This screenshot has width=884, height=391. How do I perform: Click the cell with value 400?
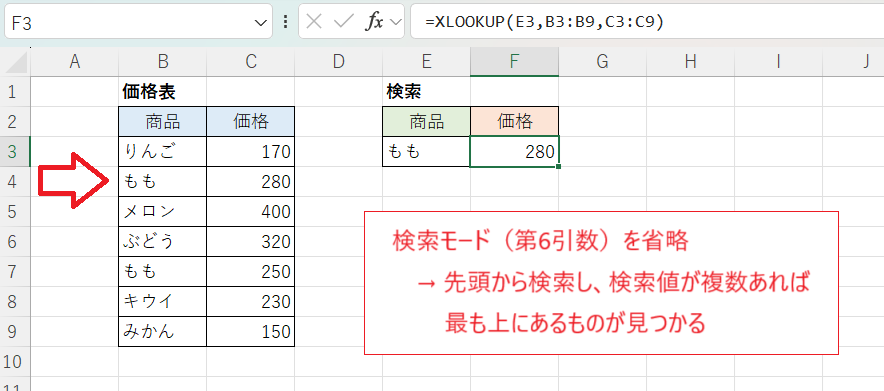(x=251, y=211)
